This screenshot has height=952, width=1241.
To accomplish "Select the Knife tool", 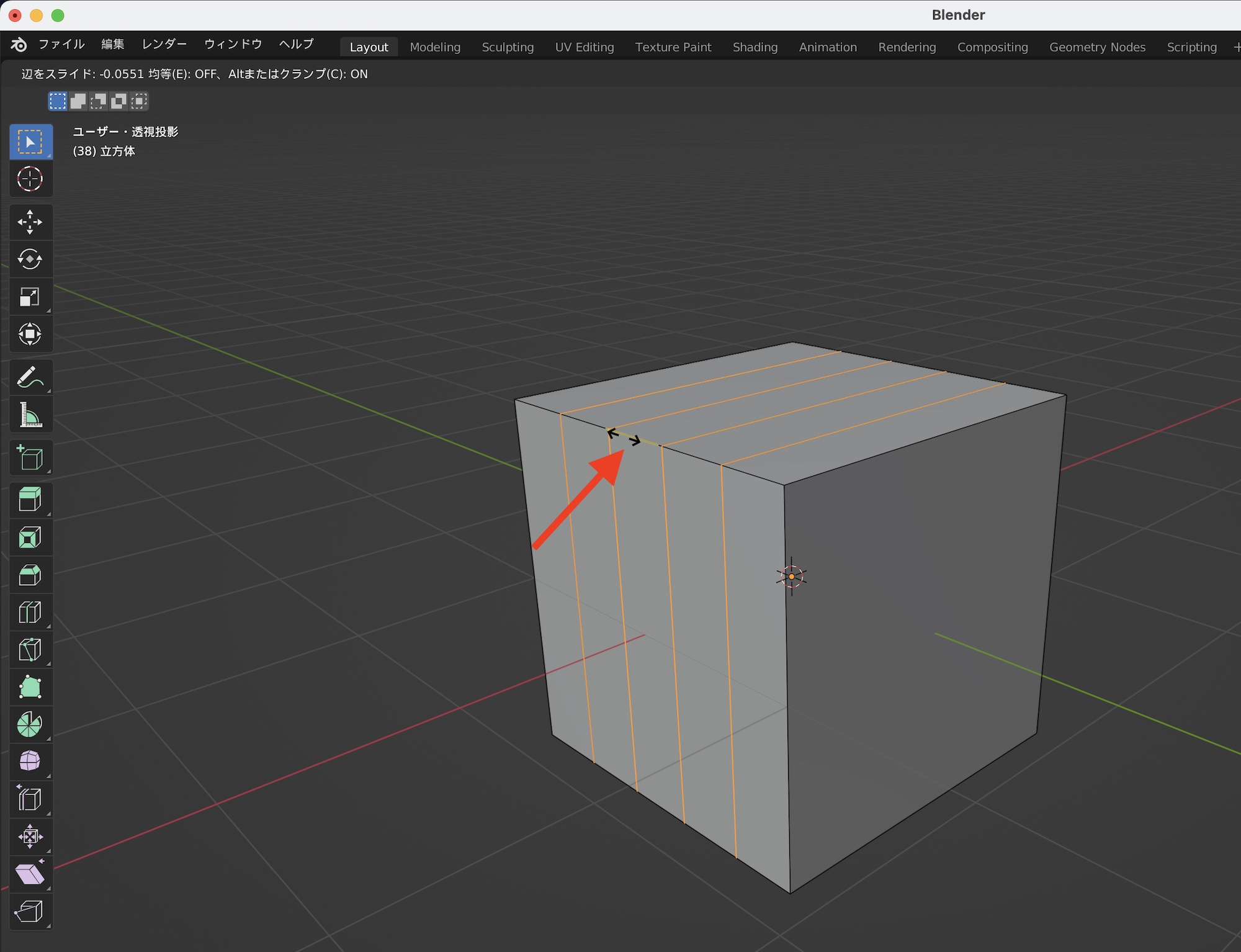I will (x=30, y=650).
